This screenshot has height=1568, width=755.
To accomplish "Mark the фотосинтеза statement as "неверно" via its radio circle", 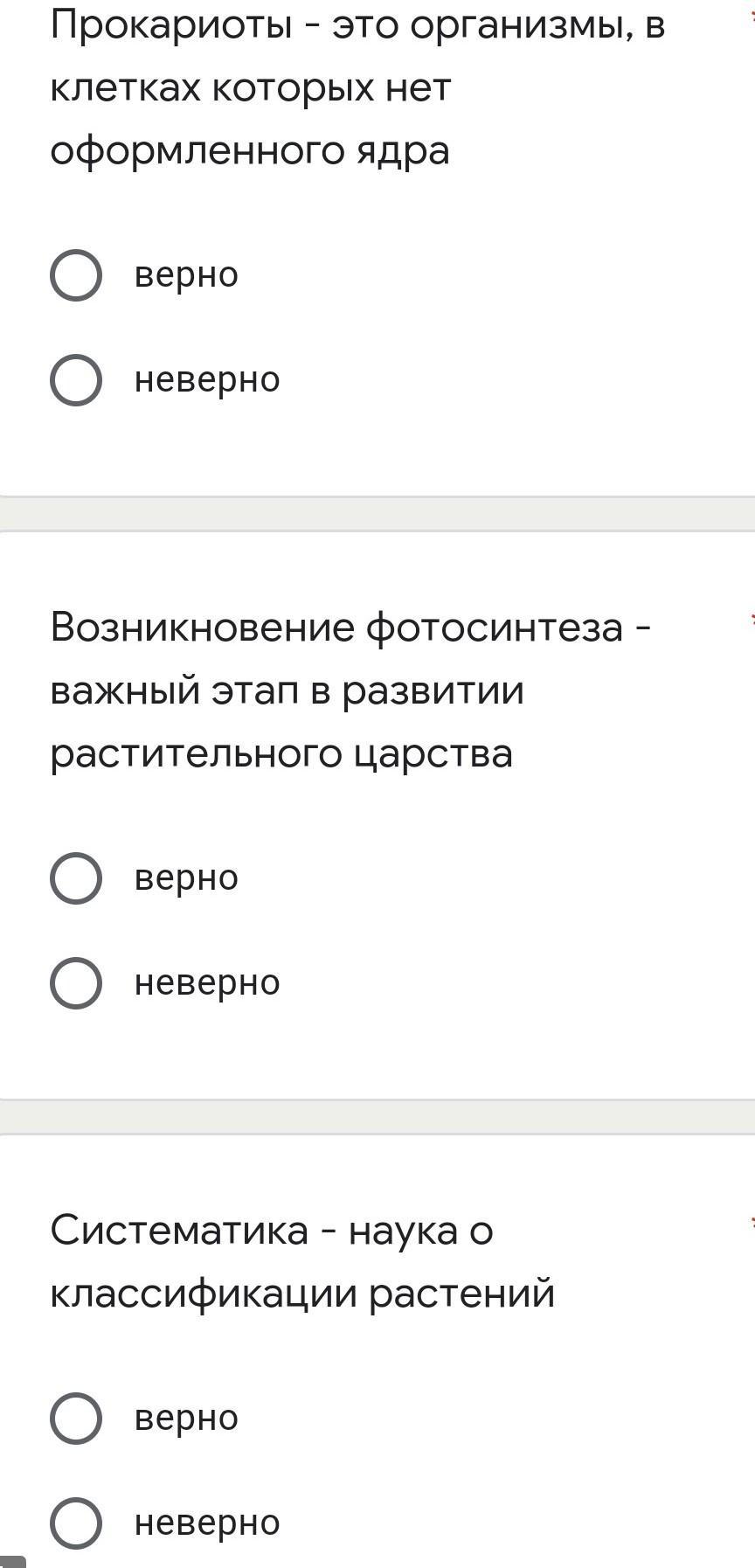I will [76, 983].
